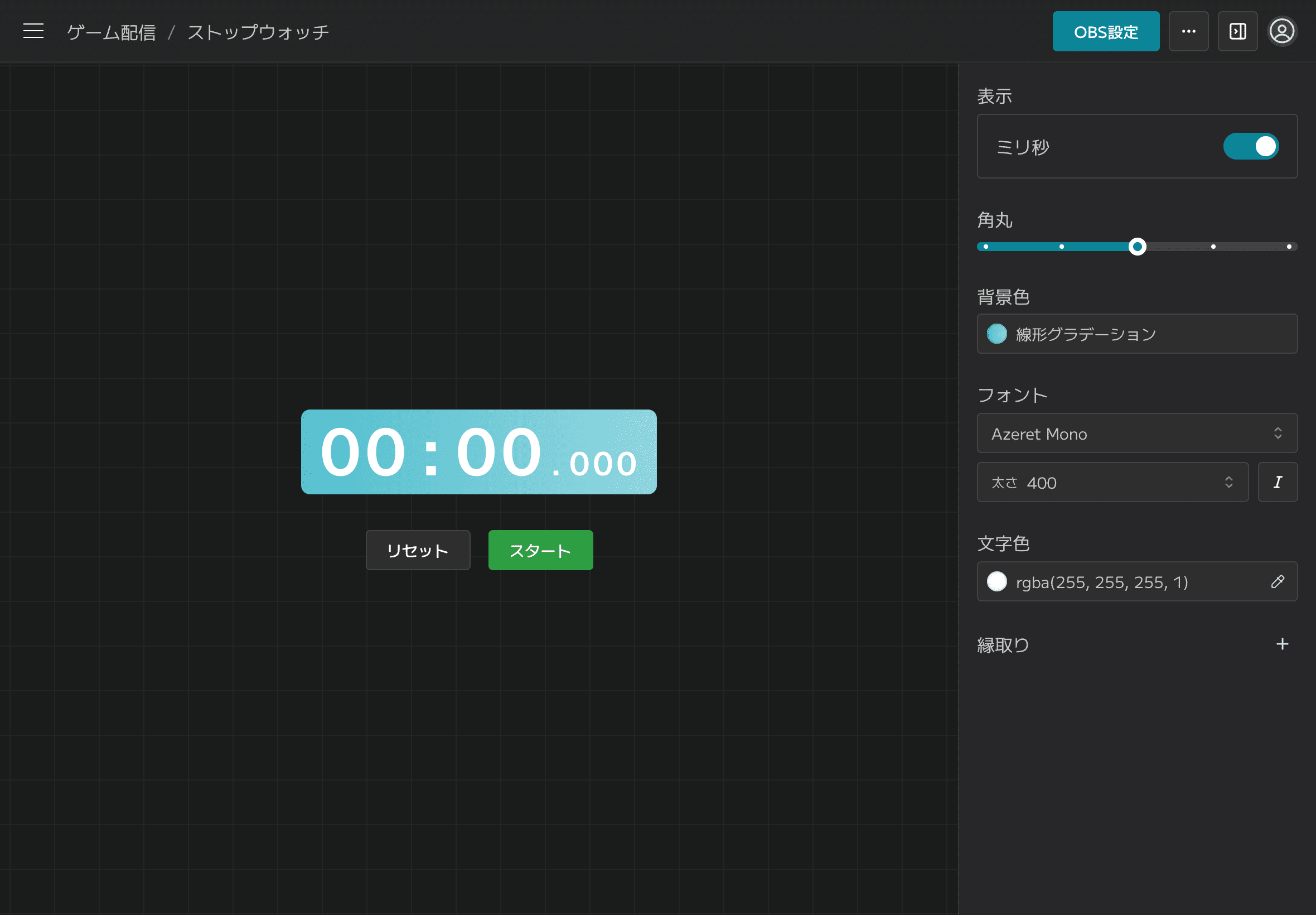Open OBS設定

(x=1105, y=31)
